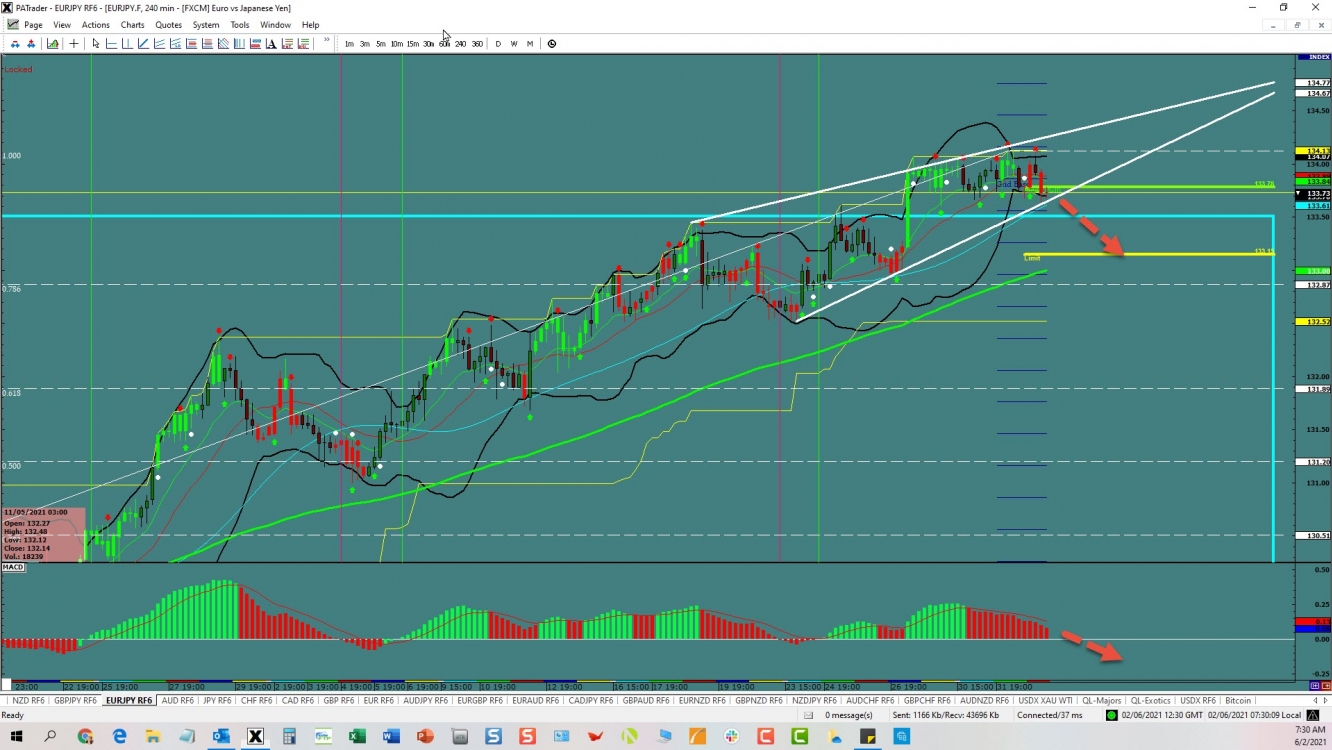Switch to AUD RF6 tab
Screen dimensions: 1332x750
point(178,701)
